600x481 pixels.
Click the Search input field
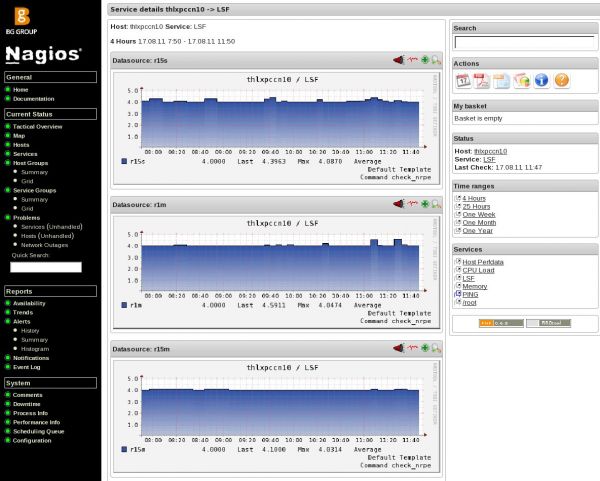(523, 43)
